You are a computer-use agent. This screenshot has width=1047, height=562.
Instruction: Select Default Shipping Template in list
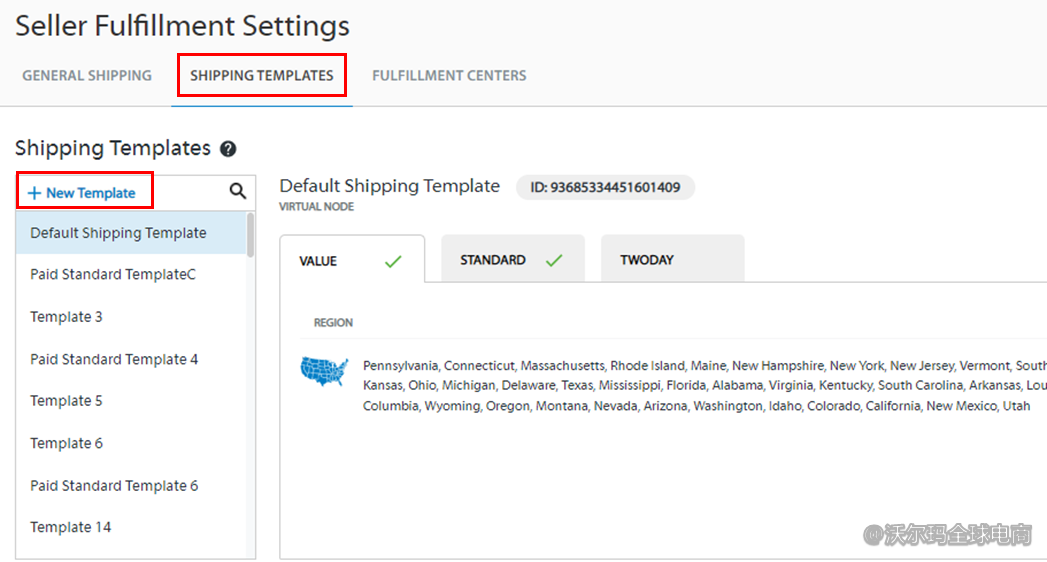[132, 233]
